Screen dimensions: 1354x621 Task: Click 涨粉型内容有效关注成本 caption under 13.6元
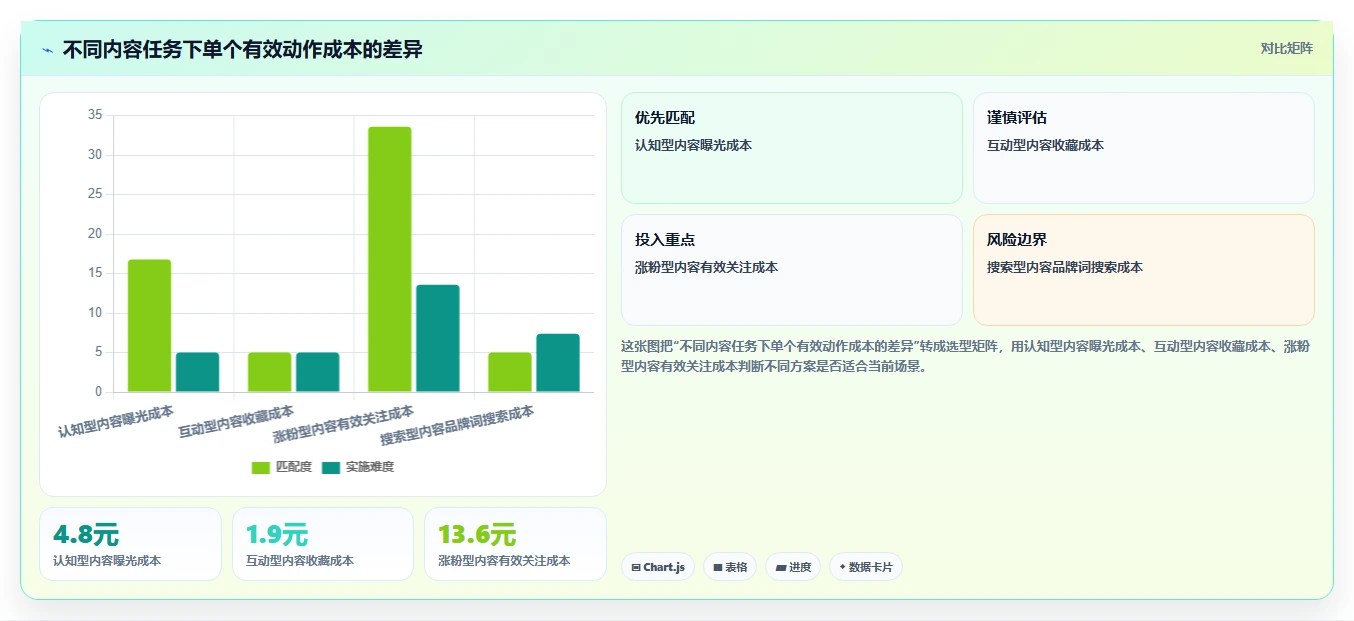(x=504, y=561)
